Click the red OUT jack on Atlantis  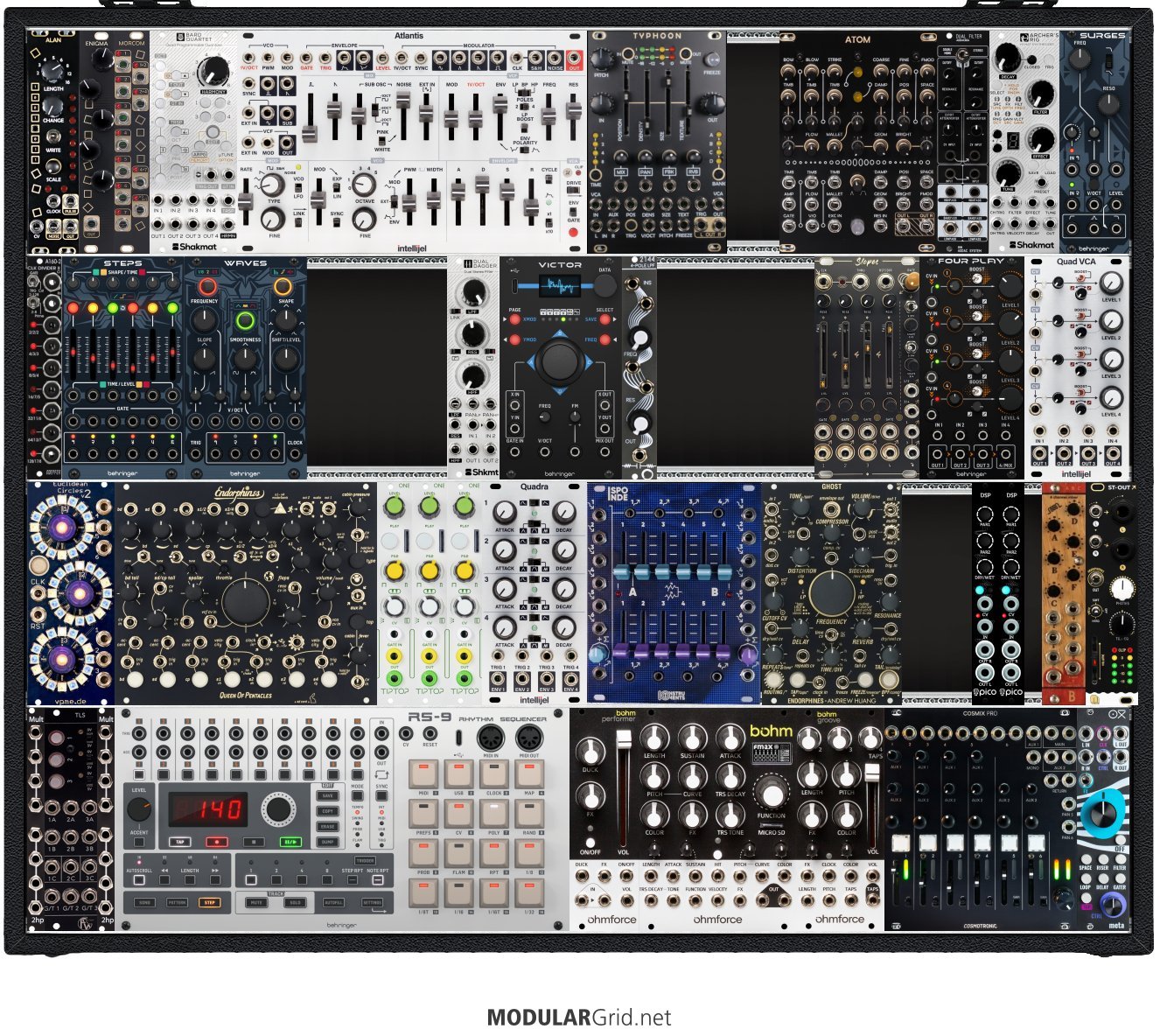[574, 58]
